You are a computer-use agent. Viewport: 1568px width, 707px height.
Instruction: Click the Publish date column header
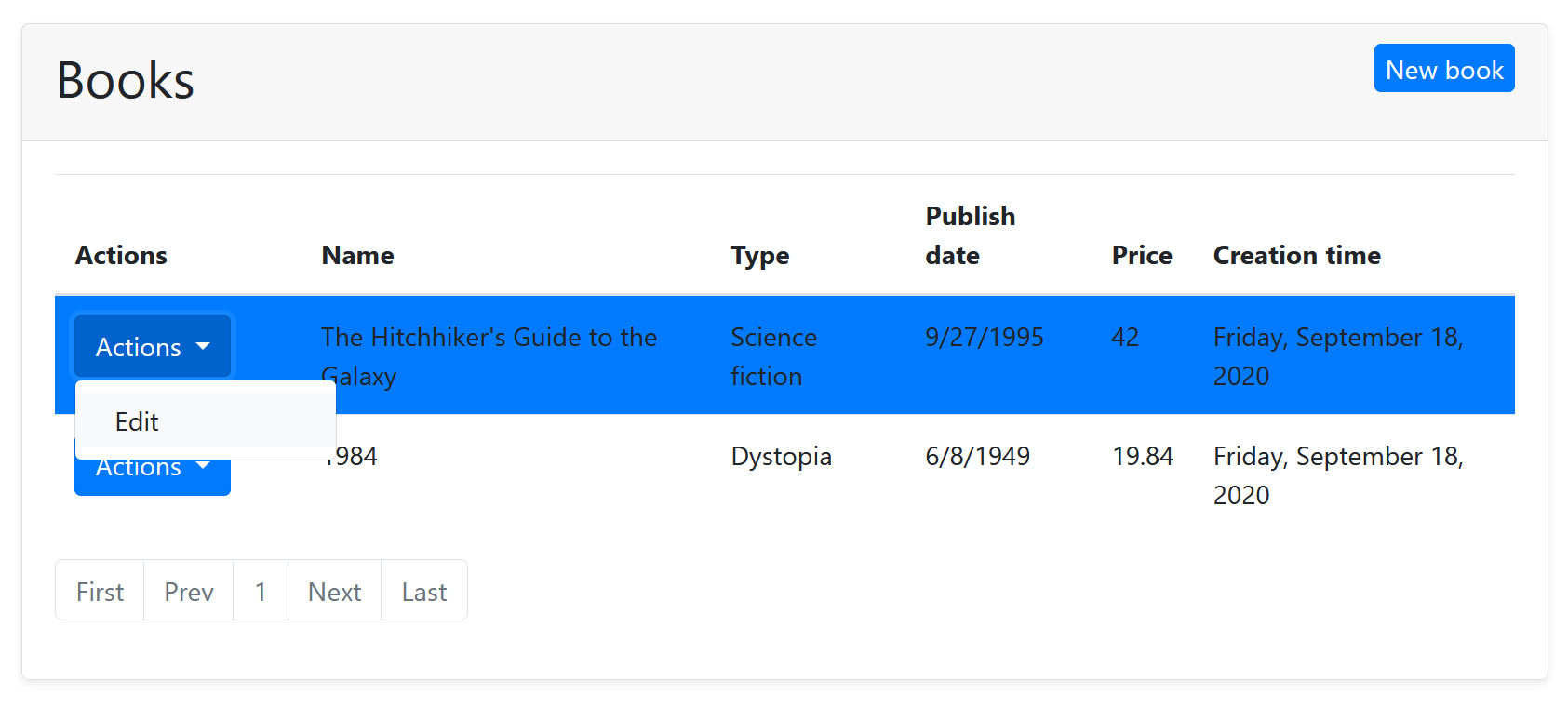tap(970, 235)
